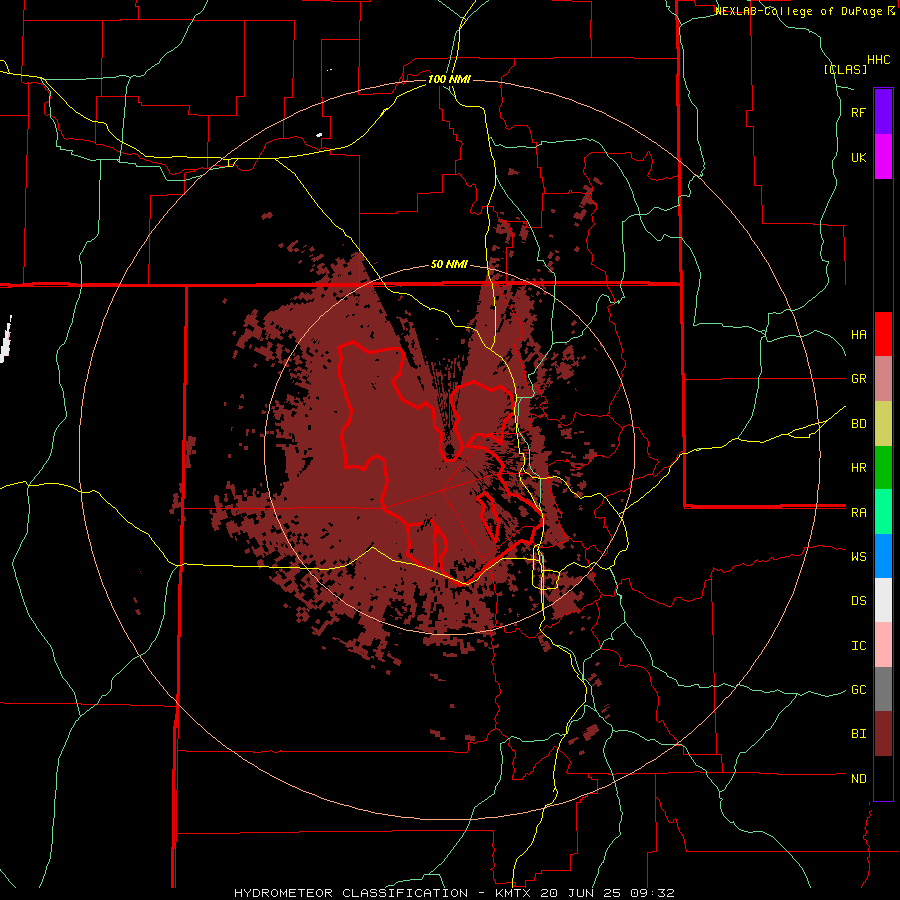
Task: Click the GC gray legend swatch
Action: pyautogui.click(x=883, y=689)
